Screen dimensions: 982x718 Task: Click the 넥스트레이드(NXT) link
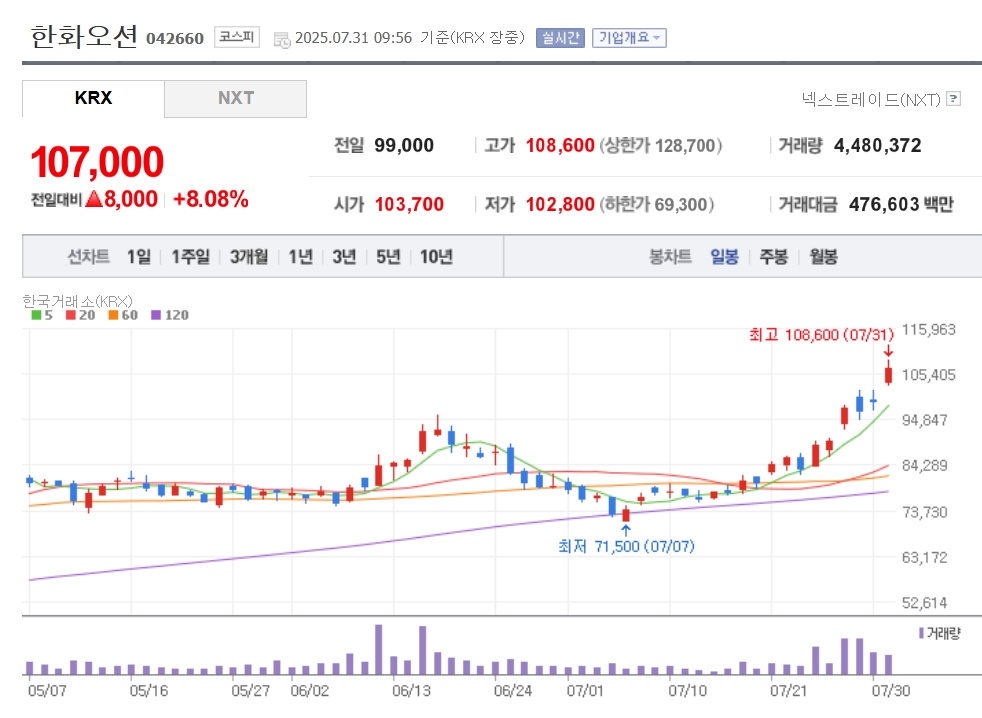point(871,99)
